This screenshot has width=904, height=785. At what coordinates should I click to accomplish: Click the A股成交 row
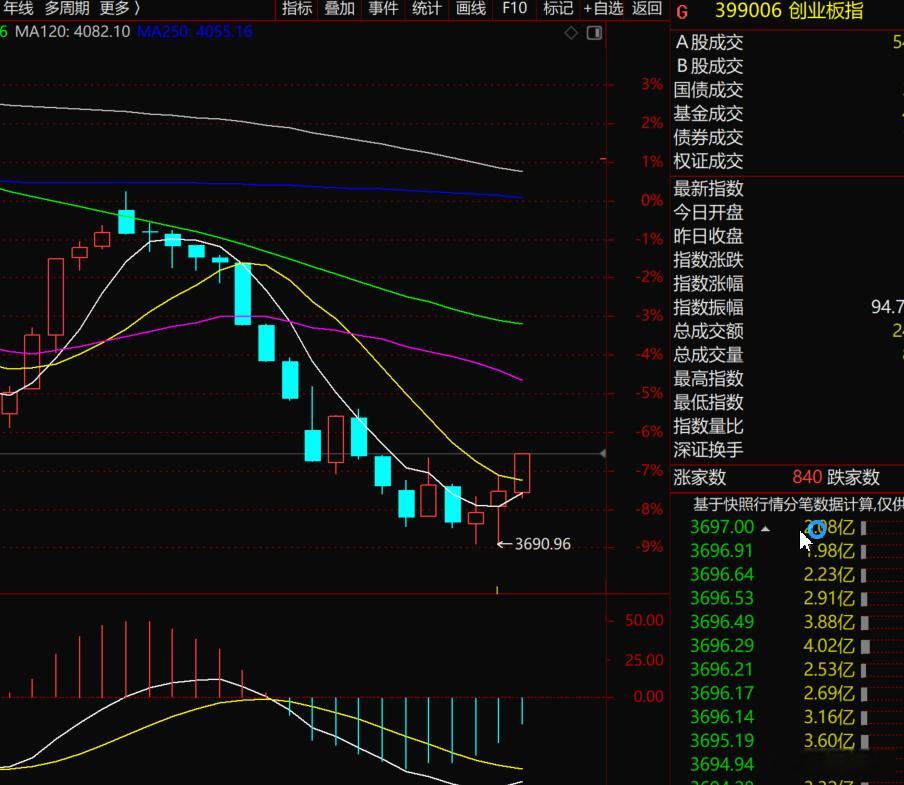point(787,43)
